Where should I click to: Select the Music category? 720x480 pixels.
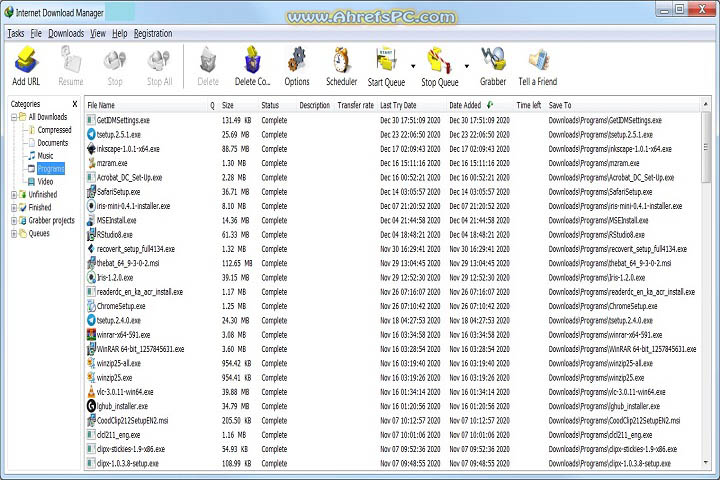pos(45,156)
